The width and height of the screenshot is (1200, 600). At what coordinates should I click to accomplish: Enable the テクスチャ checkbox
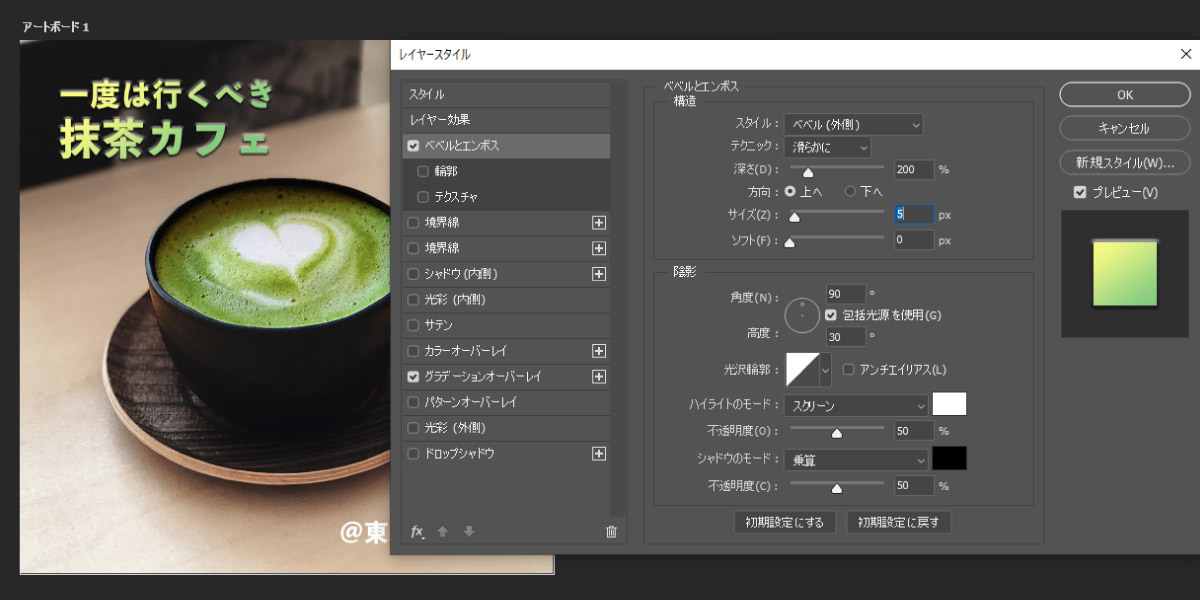(x=423, y=197)
